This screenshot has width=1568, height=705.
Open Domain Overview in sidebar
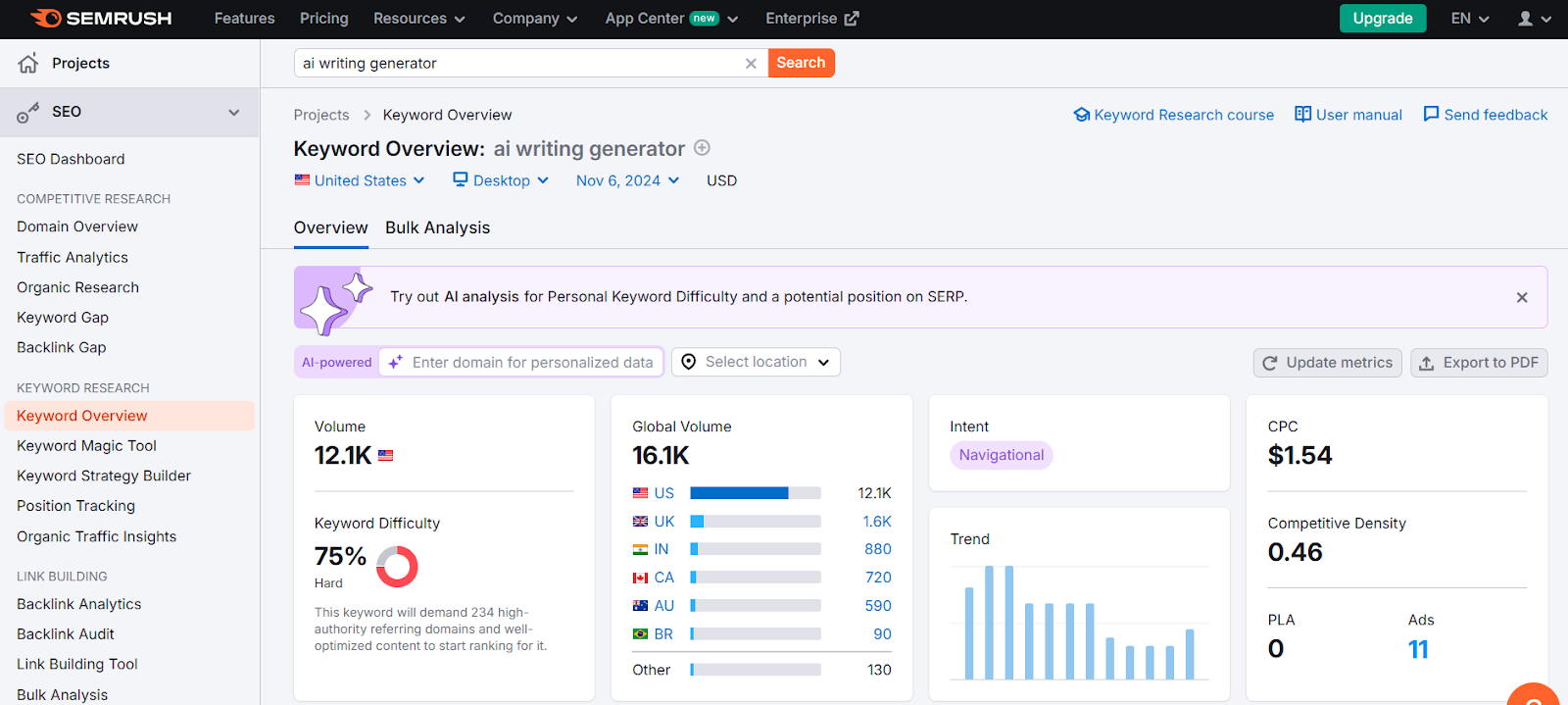tap(77, 227)
